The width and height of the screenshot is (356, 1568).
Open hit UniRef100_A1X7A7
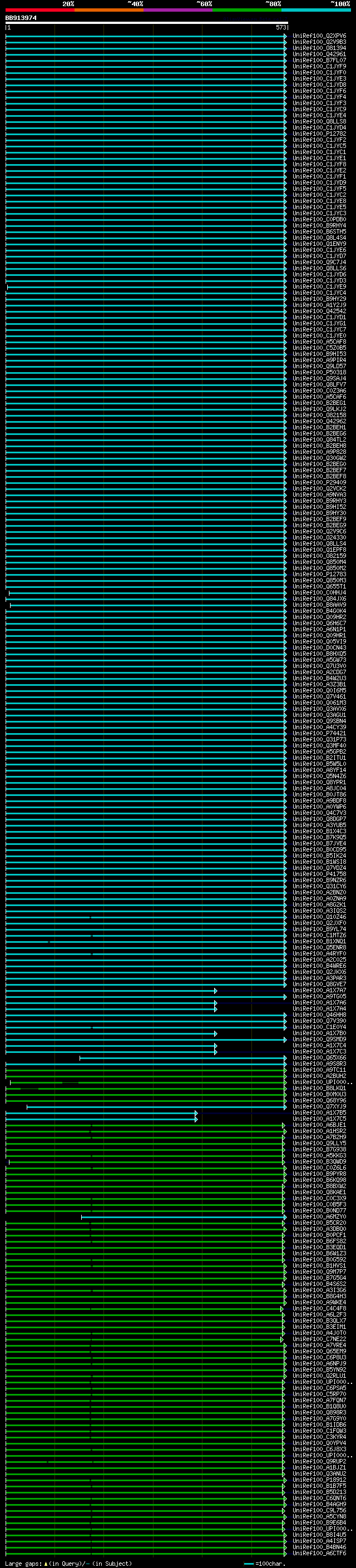click(x=319, y=990)
